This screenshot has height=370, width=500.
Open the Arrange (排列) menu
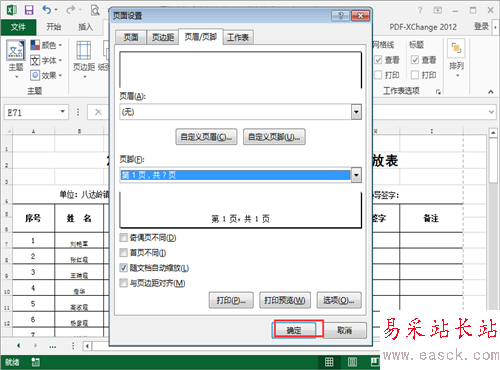point(456,59)
